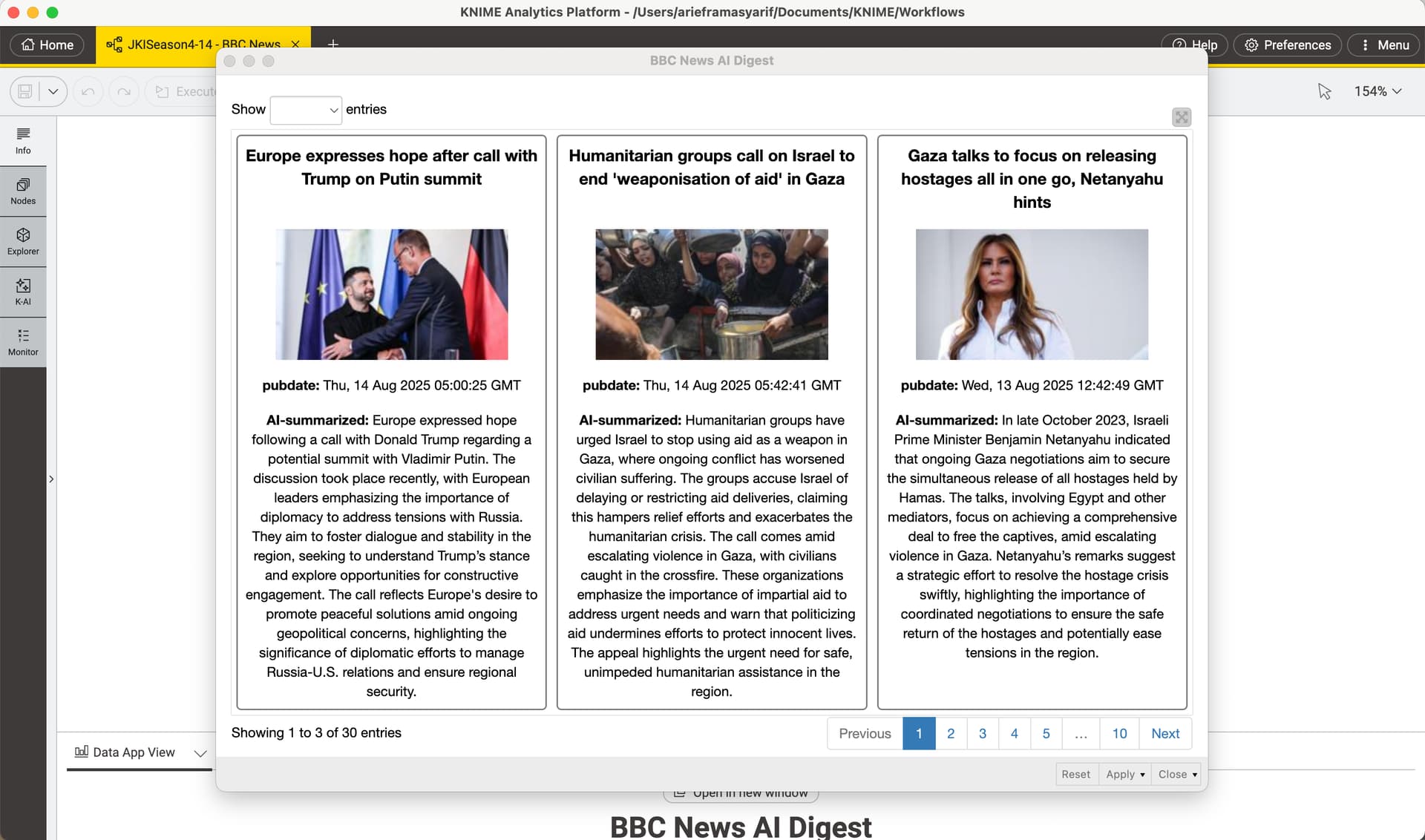Open the Nodes repository panel
This screenshot has height=840, width=1425.
[x=23, y=191]
